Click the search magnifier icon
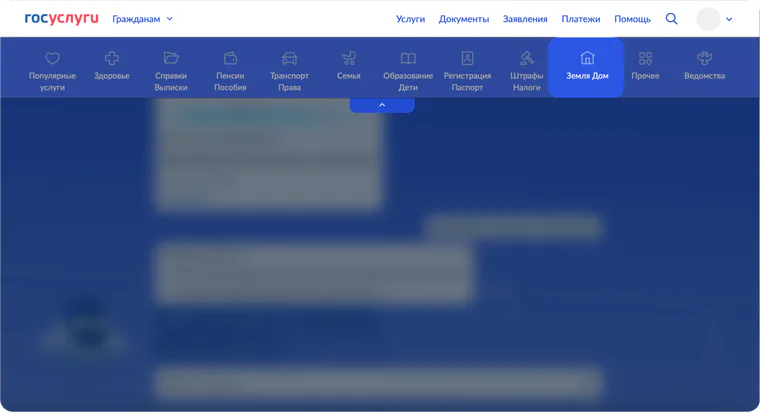The height and width of the screenshot is (412, 760). pos(671,19)
